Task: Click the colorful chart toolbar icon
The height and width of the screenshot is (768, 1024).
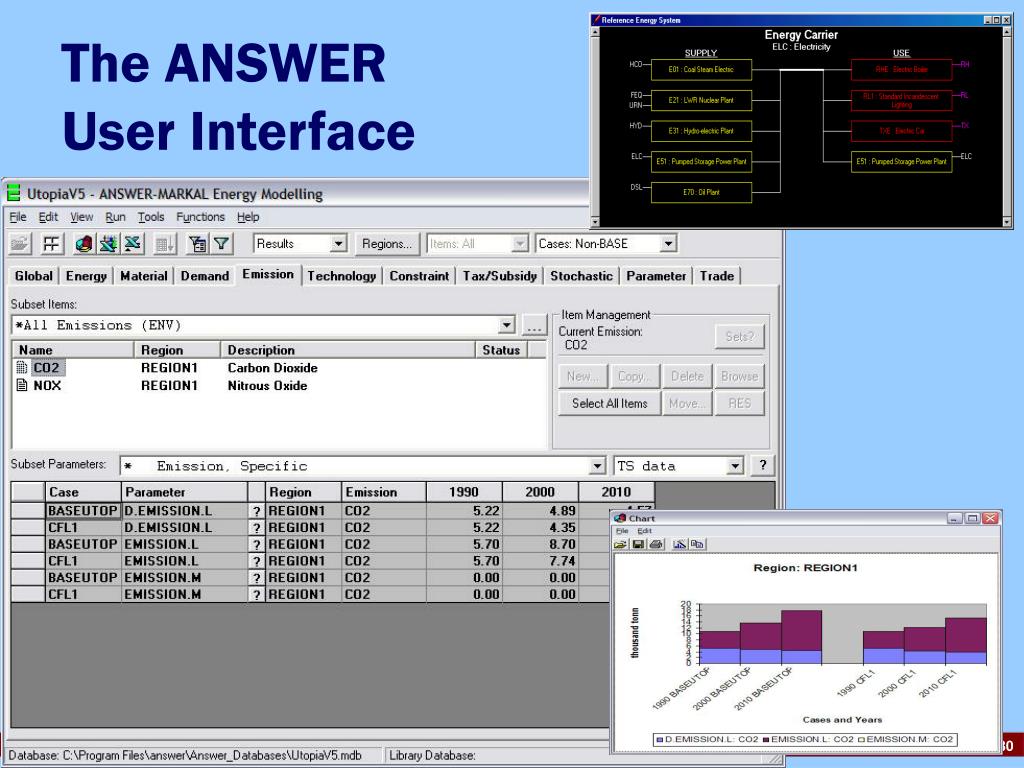Action: (x=83, y=244)
